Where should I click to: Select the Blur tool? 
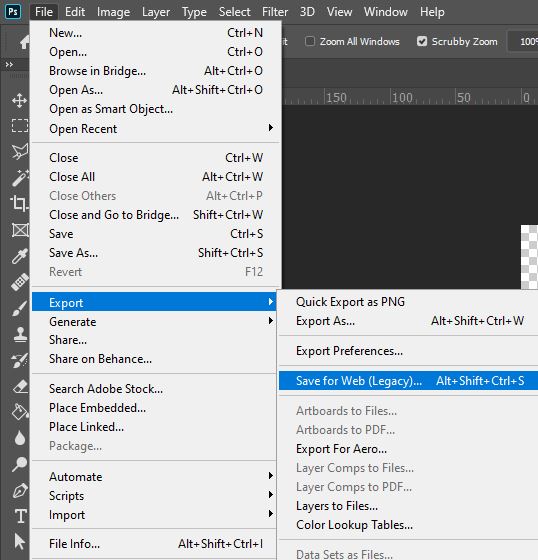pos(20,438)
